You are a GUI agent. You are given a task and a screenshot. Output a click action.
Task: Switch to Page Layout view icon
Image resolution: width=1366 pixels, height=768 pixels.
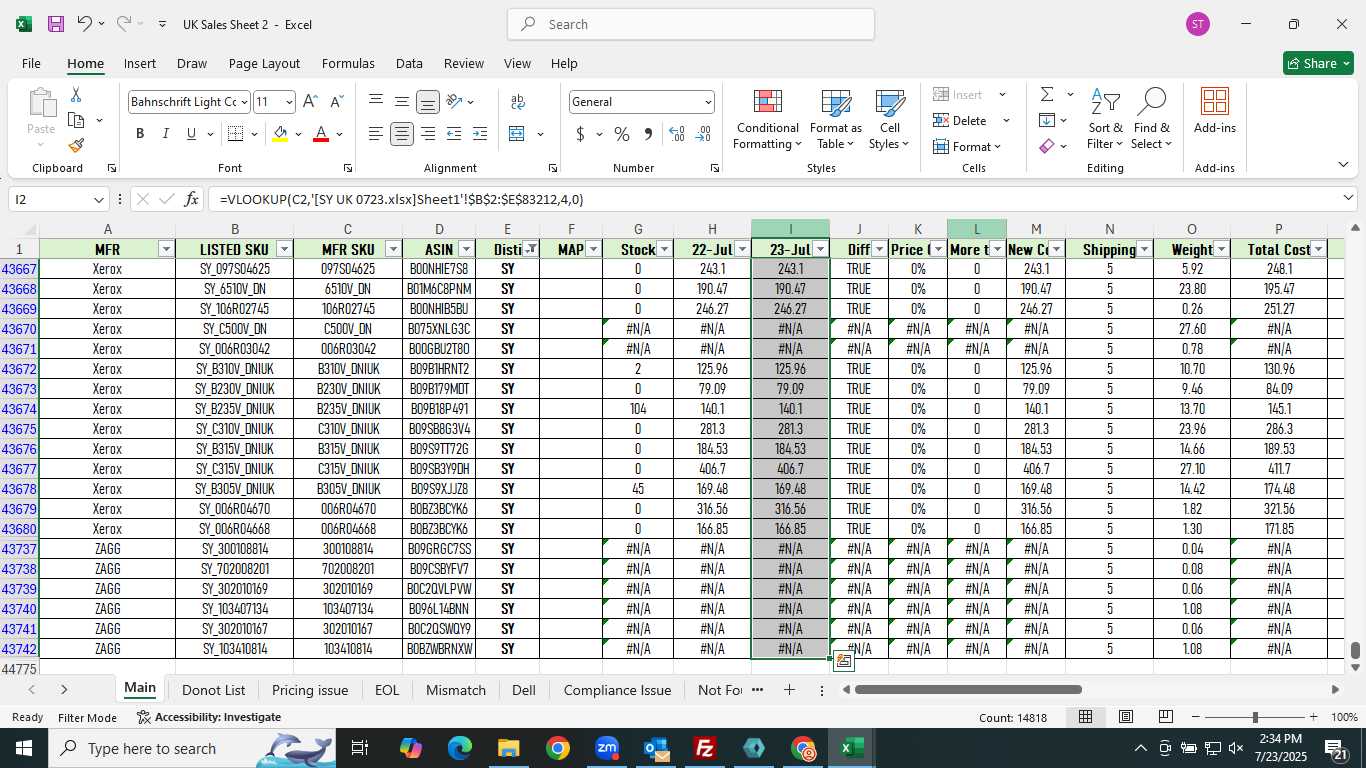pos(1126,717)
